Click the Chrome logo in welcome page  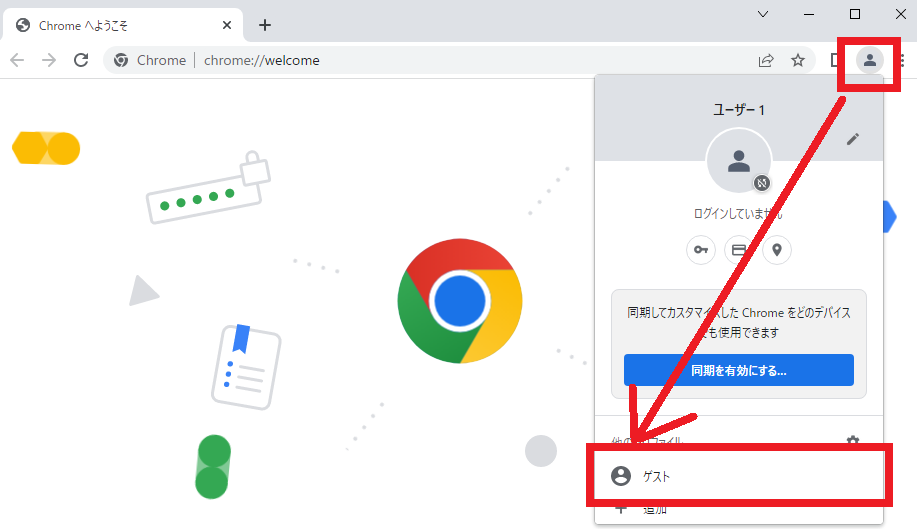[x=460, y=301]
